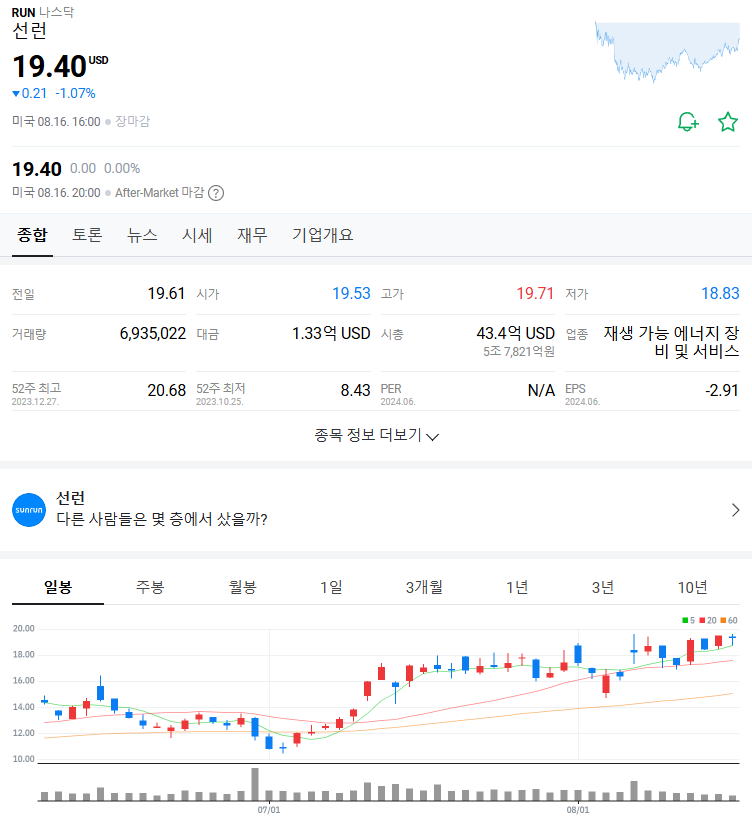
Task: Expand 종목 정보 더보기 section
Action: [376, 435]
